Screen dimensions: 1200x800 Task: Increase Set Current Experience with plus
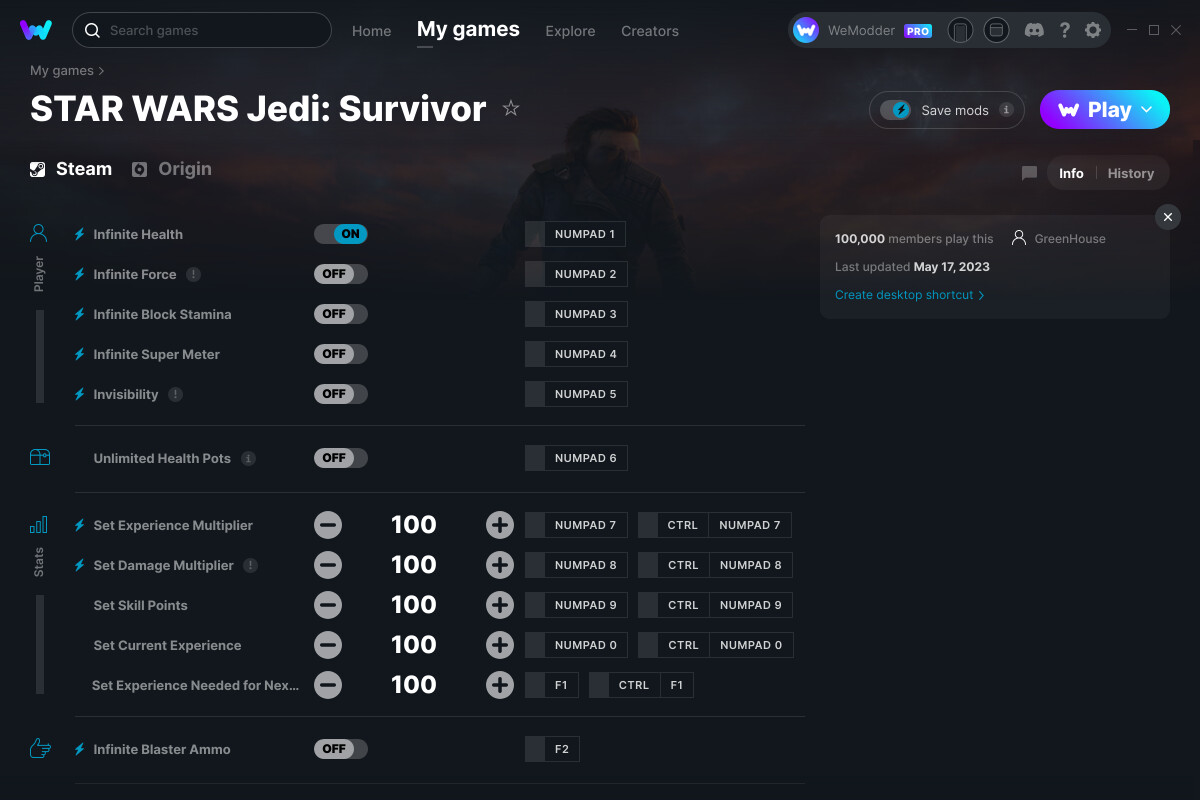[x=500, y=645]
